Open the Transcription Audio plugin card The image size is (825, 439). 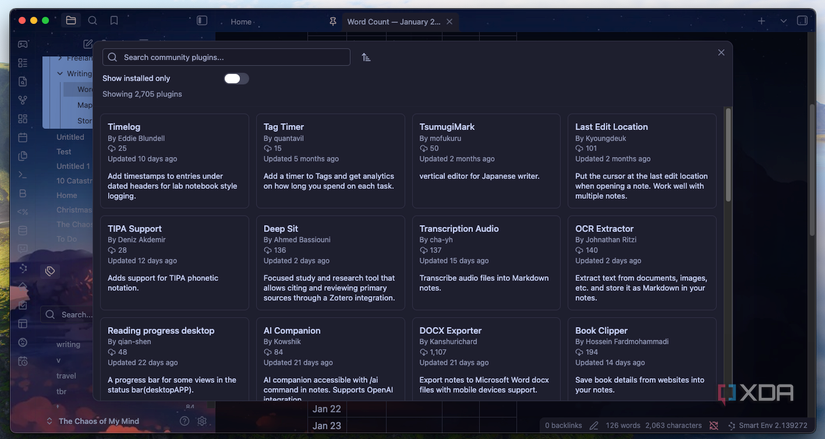(x=486, y=263)
